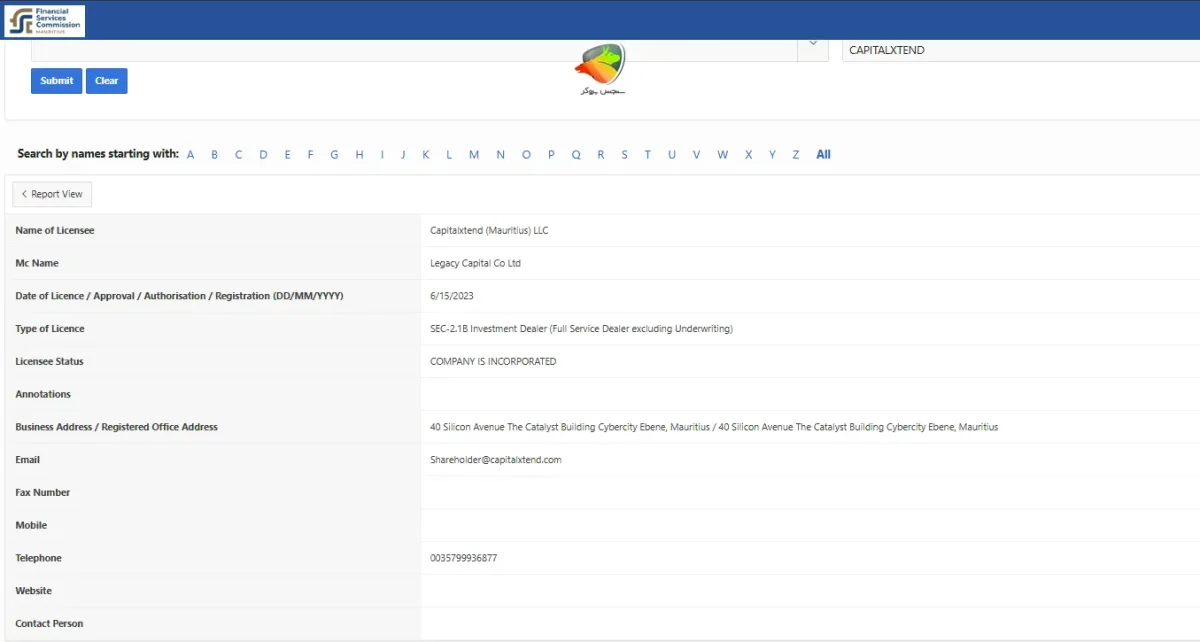Image resolution: width=1200 pixels, height=642 pixels.
Task: Filter names starting with J
Action: pyautogui.click(x=403, y=154)
